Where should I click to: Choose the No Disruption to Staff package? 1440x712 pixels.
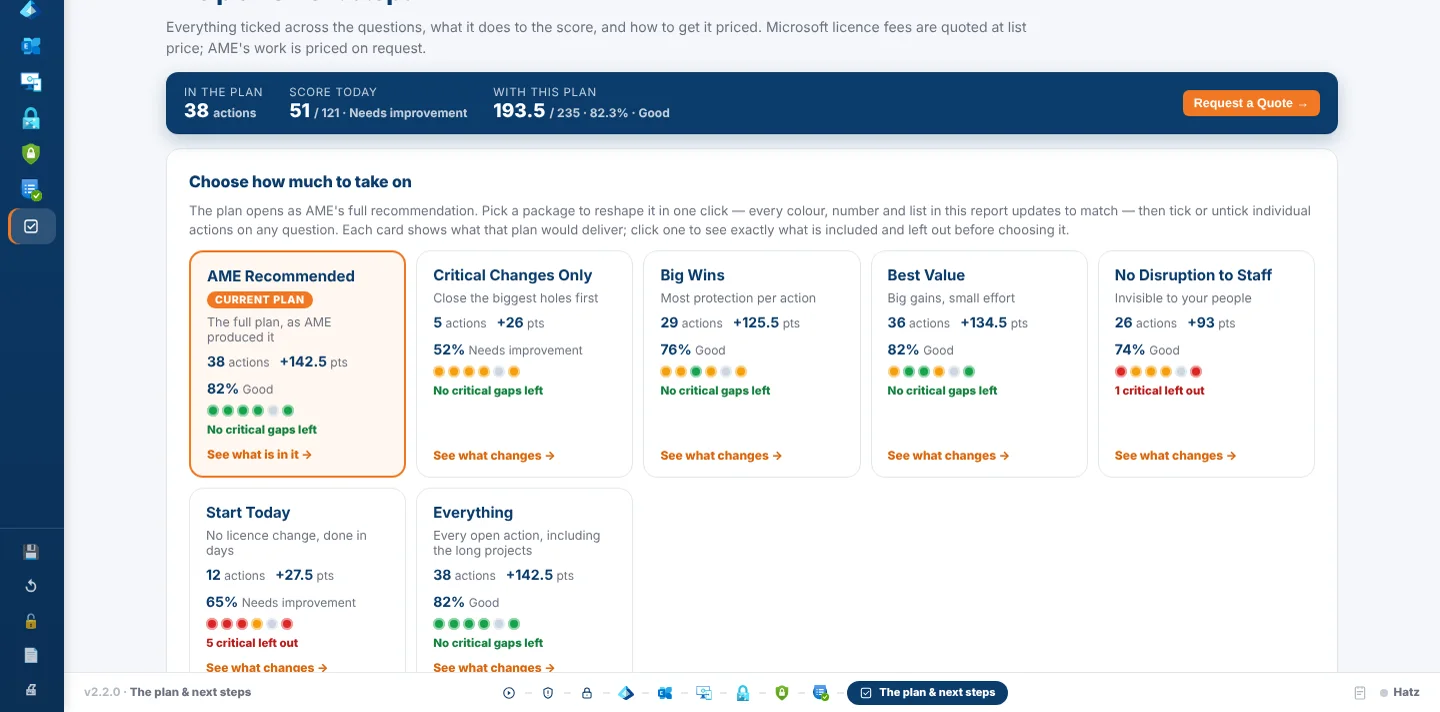pos(1206,364)
